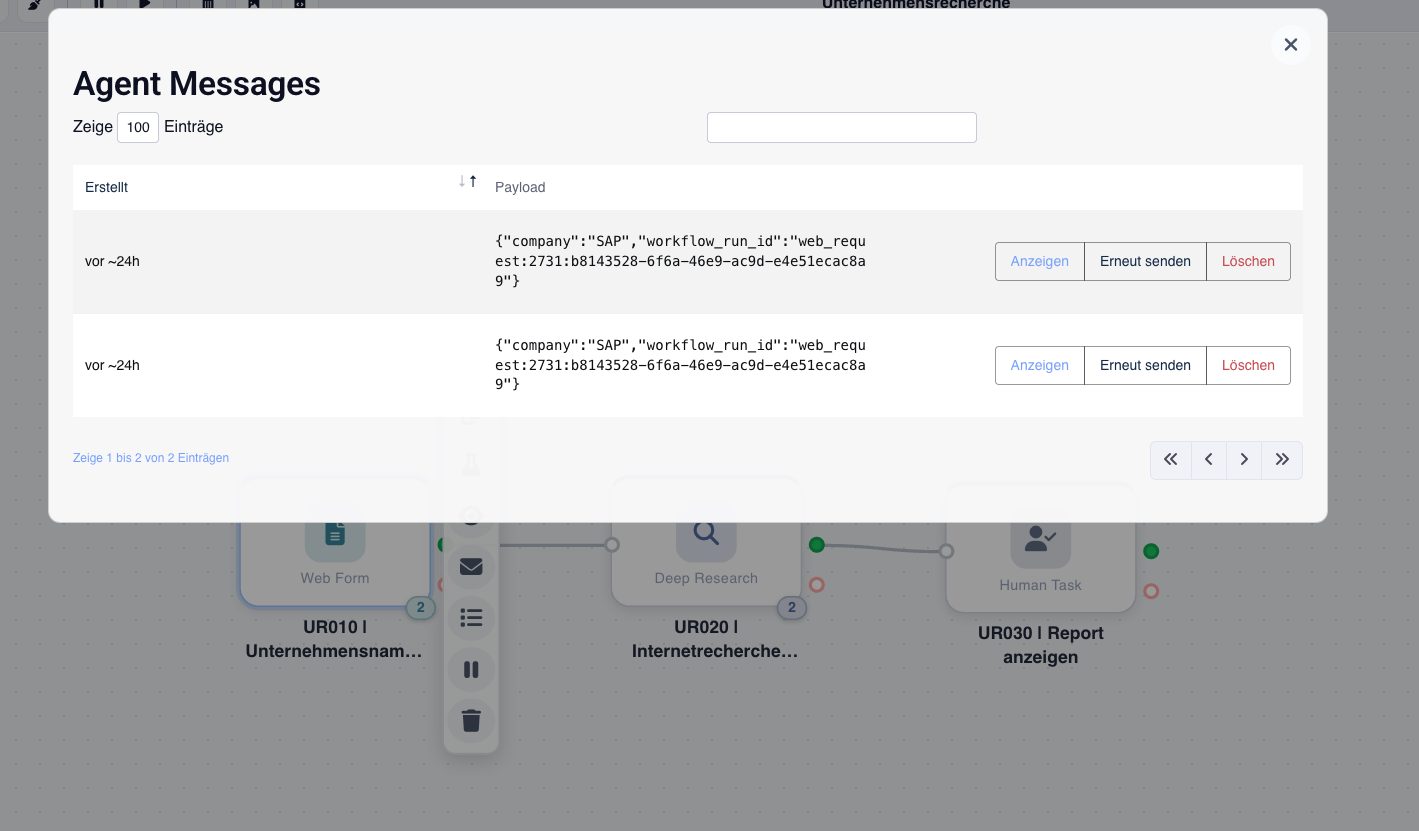Go to the first page of entries
The image size is (1419, 831).
(1170, 460)
